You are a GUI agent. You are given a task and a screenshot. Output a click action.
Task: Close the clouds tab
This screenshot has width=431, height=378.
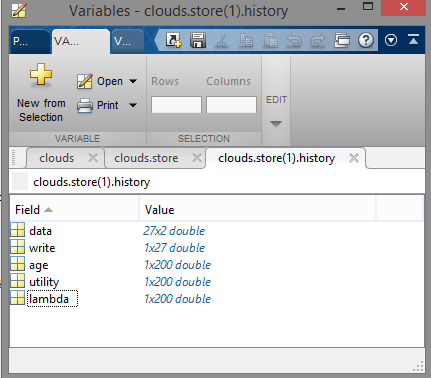[93, 158]
